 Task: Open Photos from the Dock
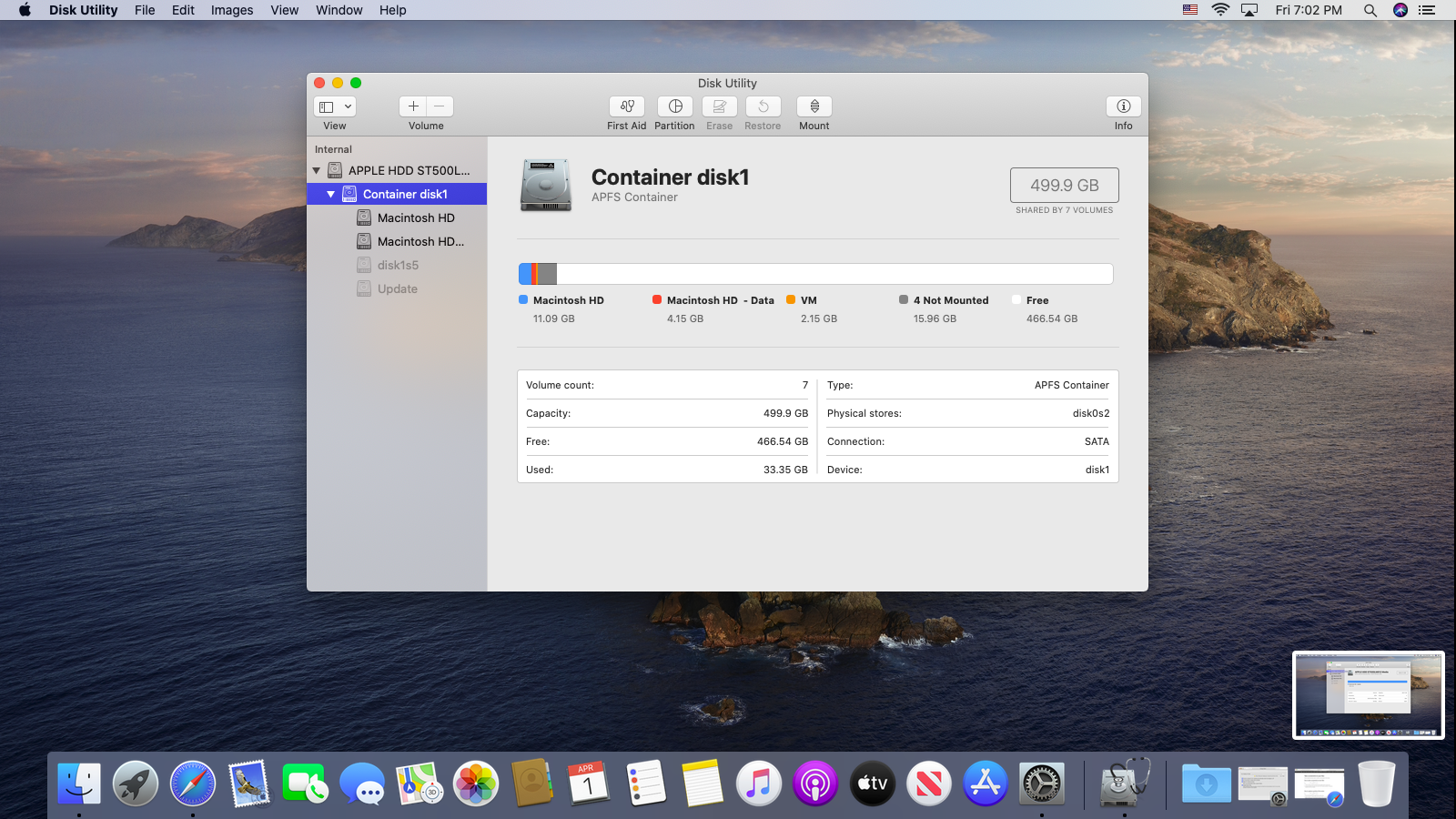click(476, 783)
